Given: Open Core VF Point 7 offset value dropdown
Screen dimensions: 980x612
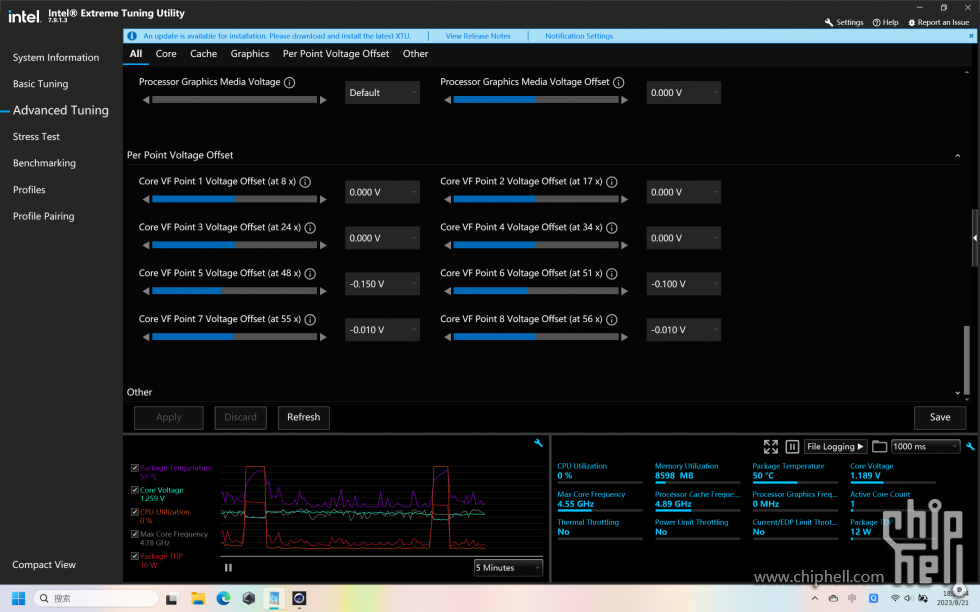Looking at the screenshot, I should [x=382, y=329].
